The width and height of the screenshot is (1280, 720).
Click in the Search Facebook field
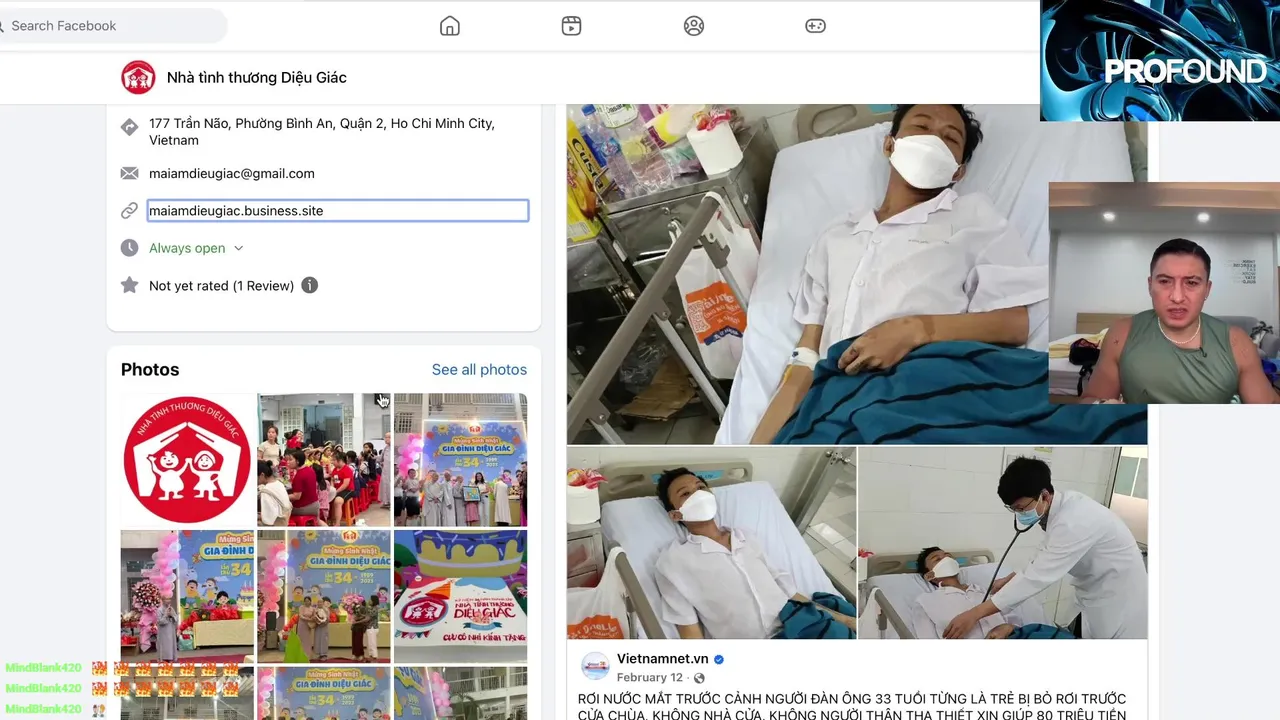tap(112, 26)
